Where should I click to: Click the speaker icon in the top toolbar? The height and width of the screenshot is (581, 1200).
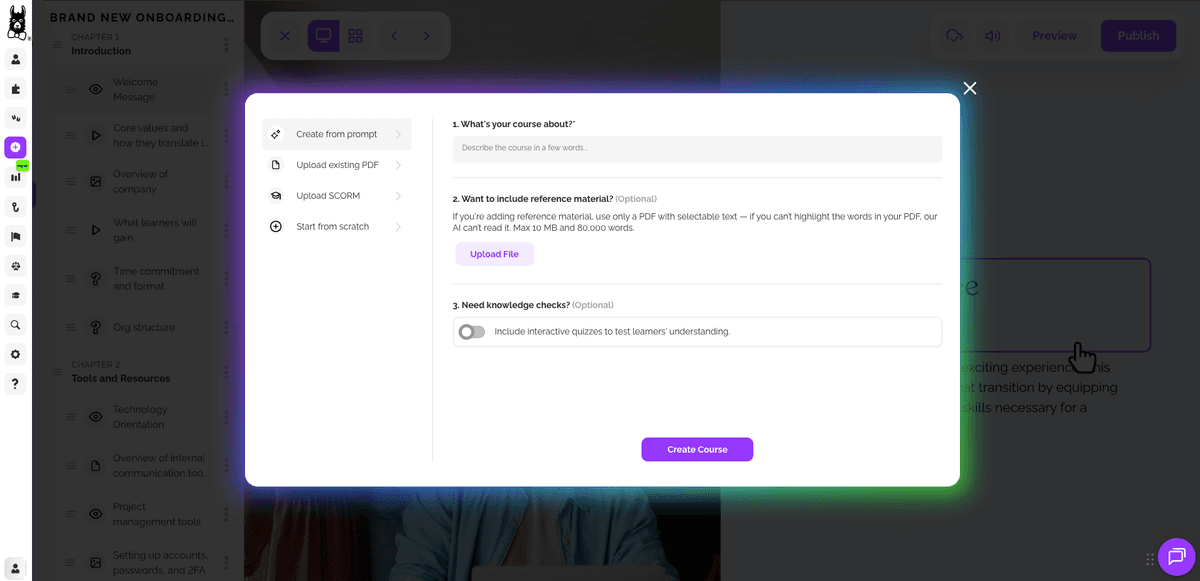992,35
